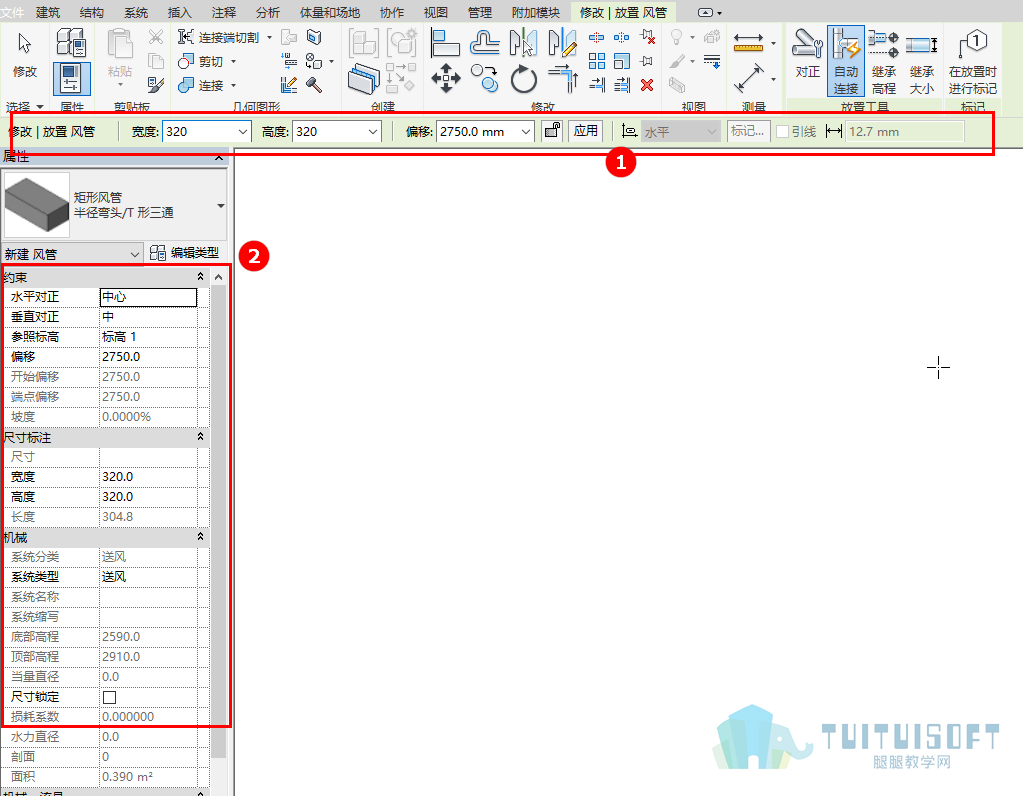The height and width of the screenshot is (796, 1023).
Task: Toggle the offset lock icon beside 应用
Action: 552,131
